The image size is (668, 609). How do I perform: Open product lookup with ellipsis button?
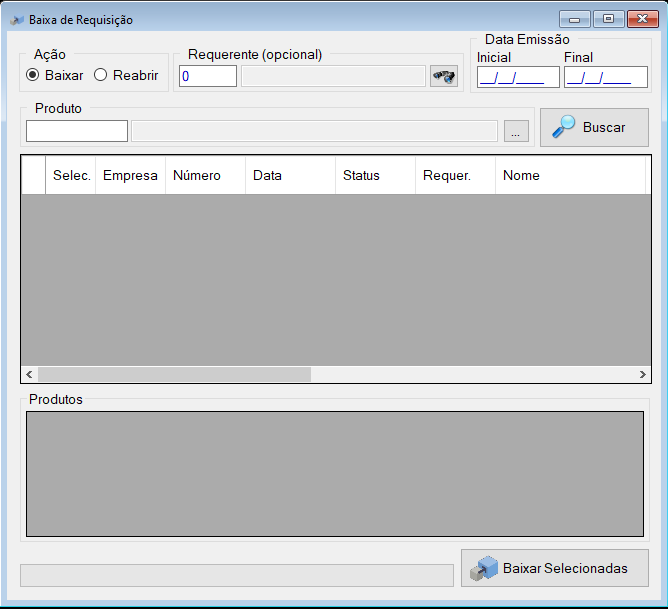[516, 131]
